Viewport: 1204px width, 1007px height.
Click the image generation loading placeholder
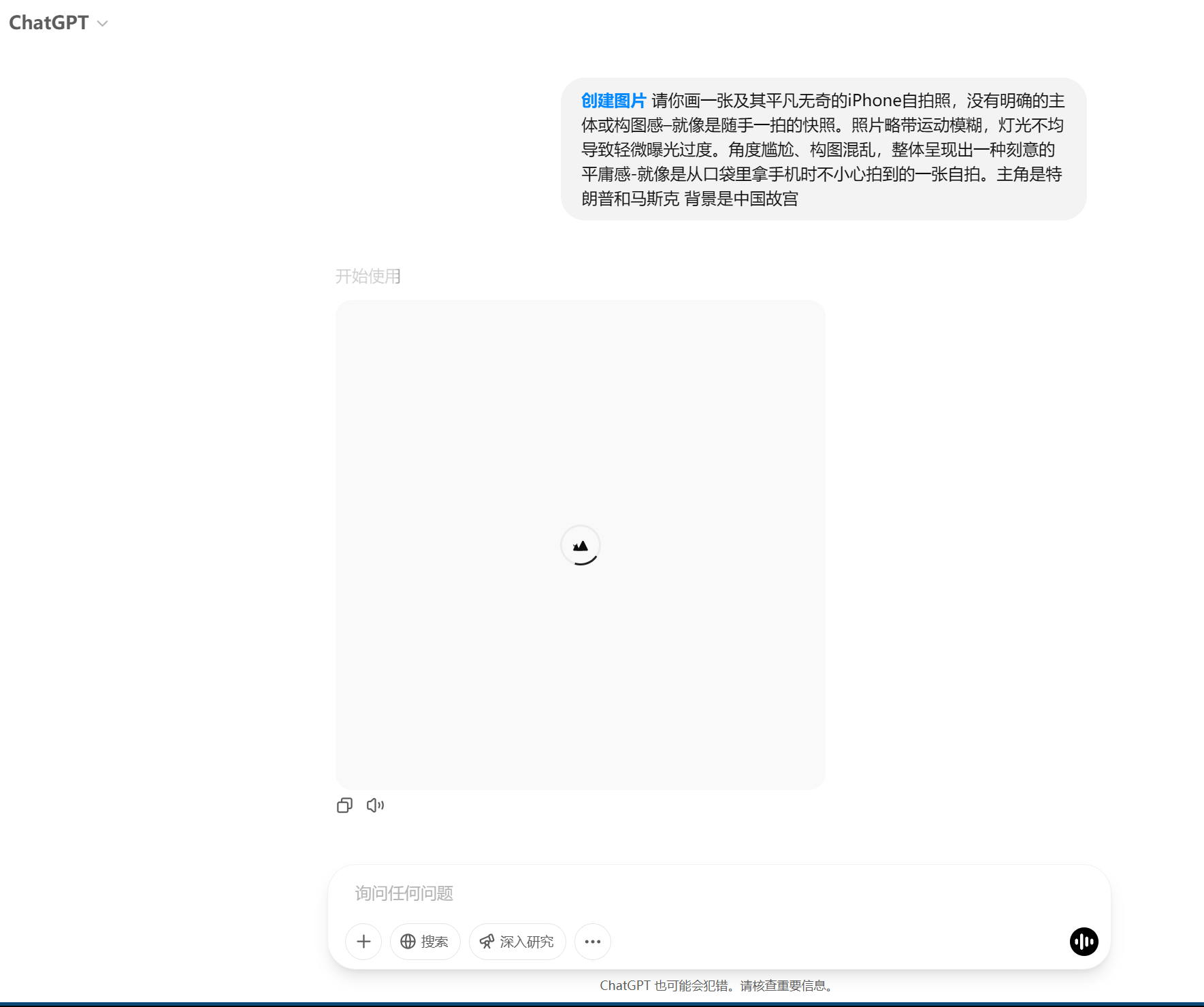click(581, 545)
